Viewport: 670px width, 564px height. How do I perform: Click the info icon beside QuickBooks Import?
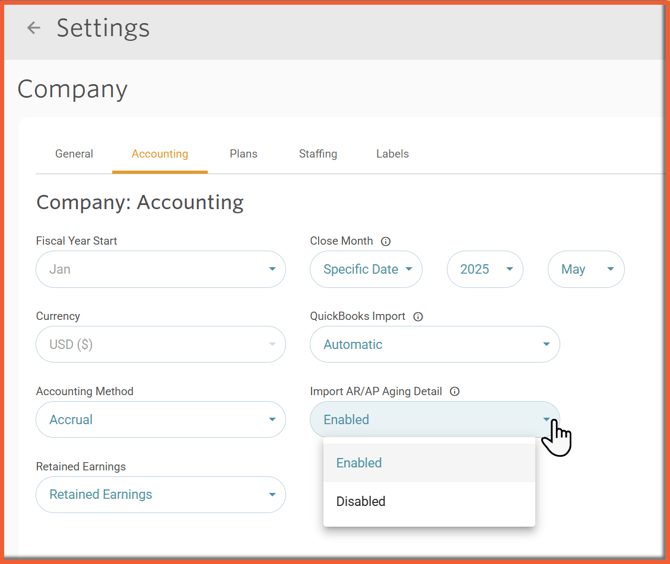coord(418,316)
